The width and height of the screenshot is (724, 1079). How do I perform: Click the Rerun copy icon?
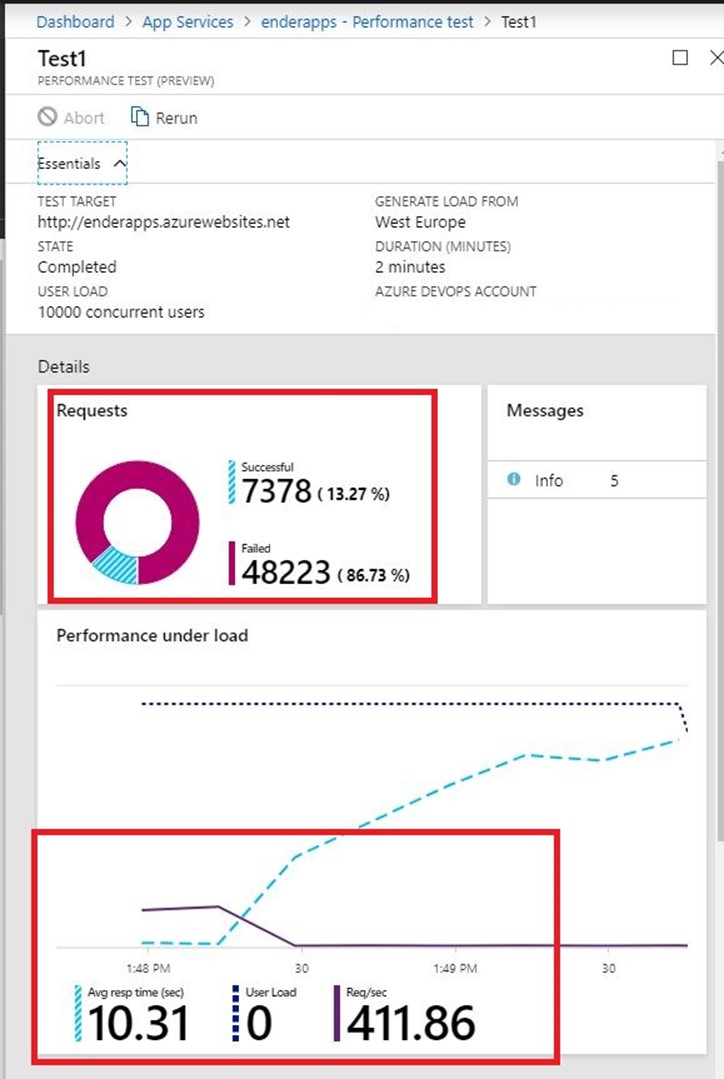(x=140, y=117)
